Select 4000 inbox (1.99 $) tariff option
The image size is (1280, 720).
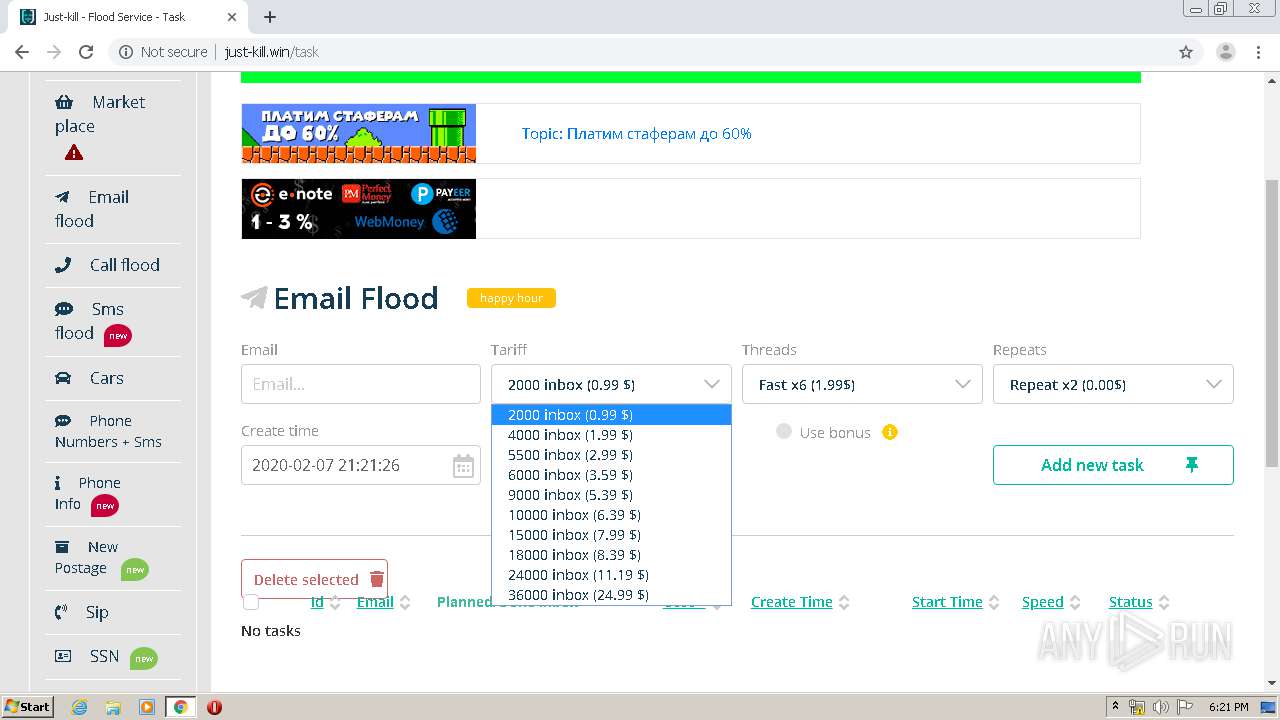[611, 435]
